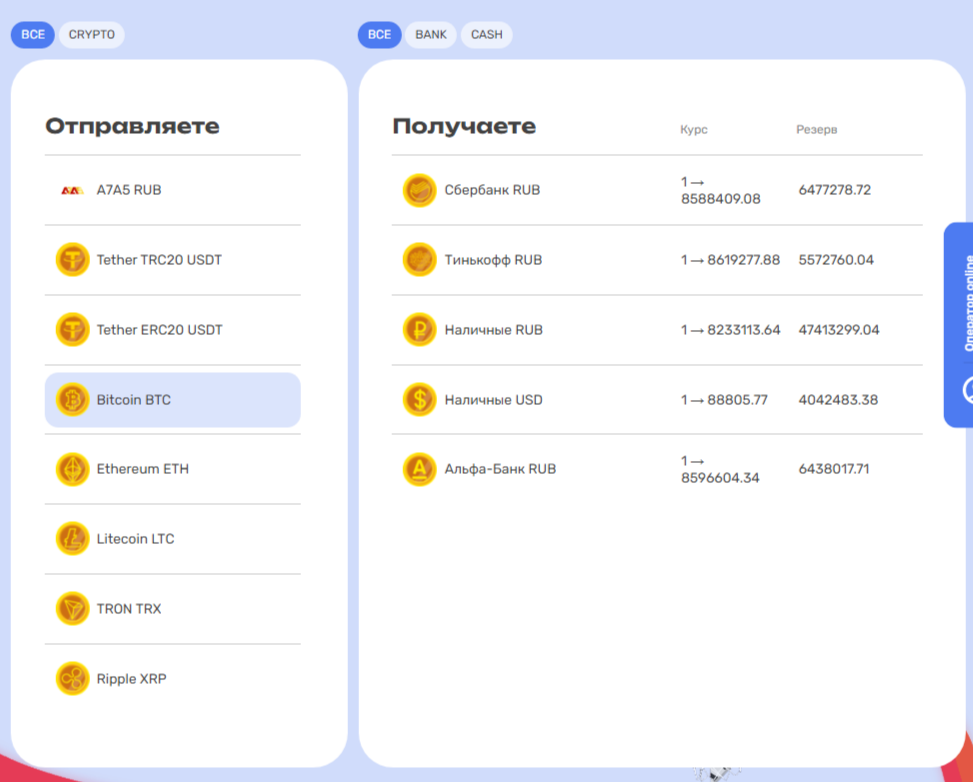Select Наличные RUB as receive option

657,330
